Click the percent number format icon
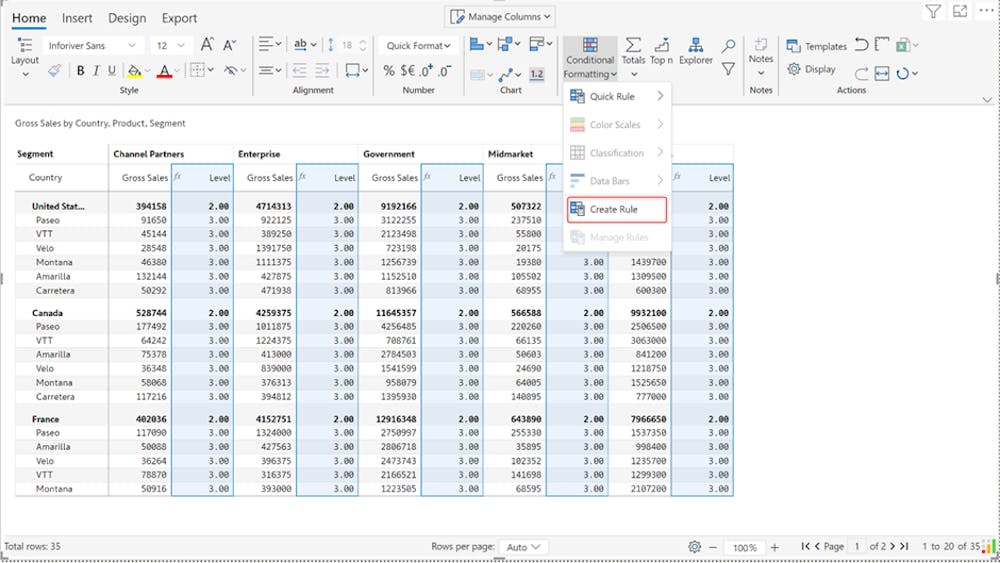The image size is (1000, 563). click(x=389, y=71)
